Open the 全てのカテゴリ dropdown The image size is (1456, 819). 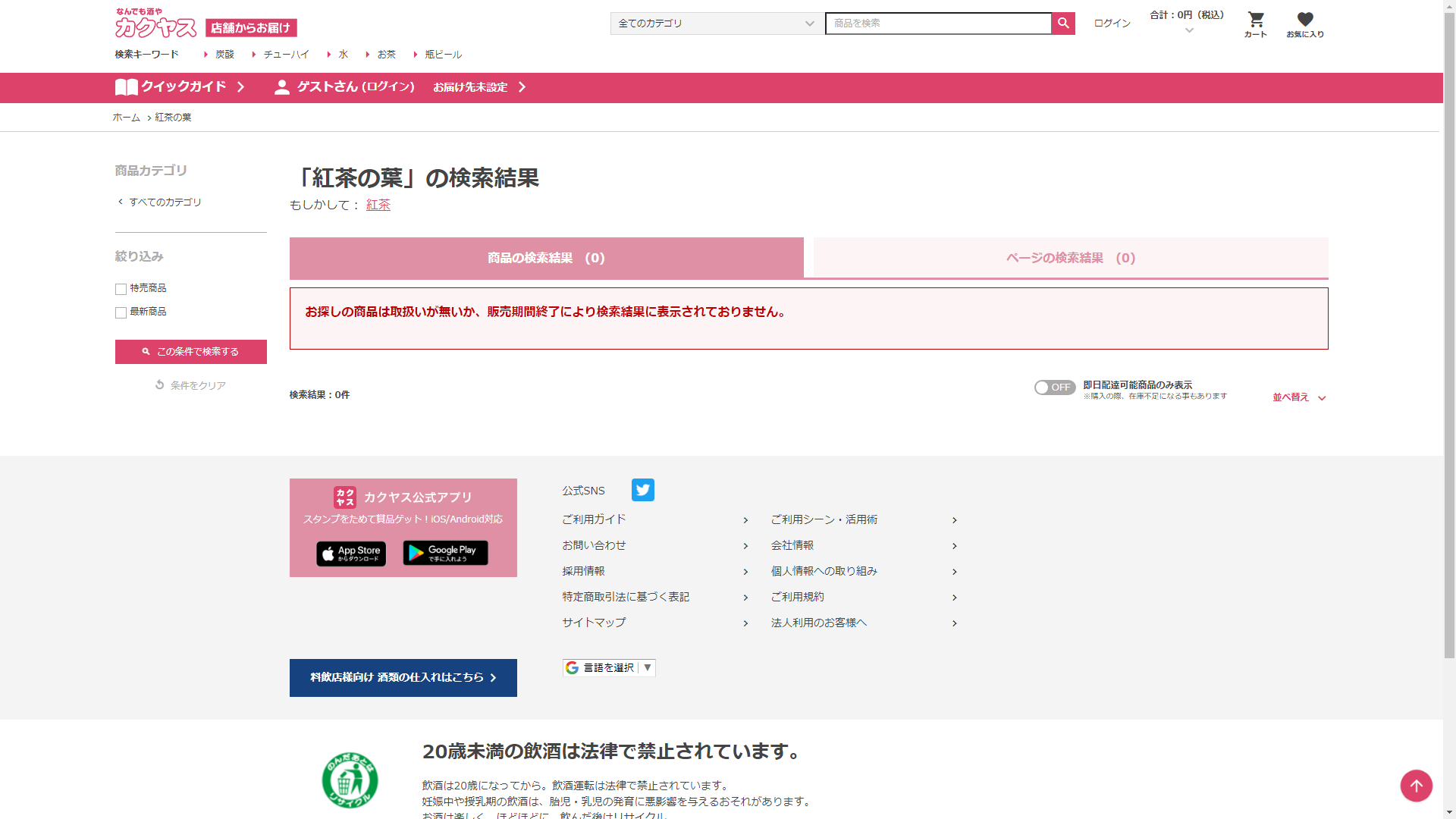pos(716,24)
